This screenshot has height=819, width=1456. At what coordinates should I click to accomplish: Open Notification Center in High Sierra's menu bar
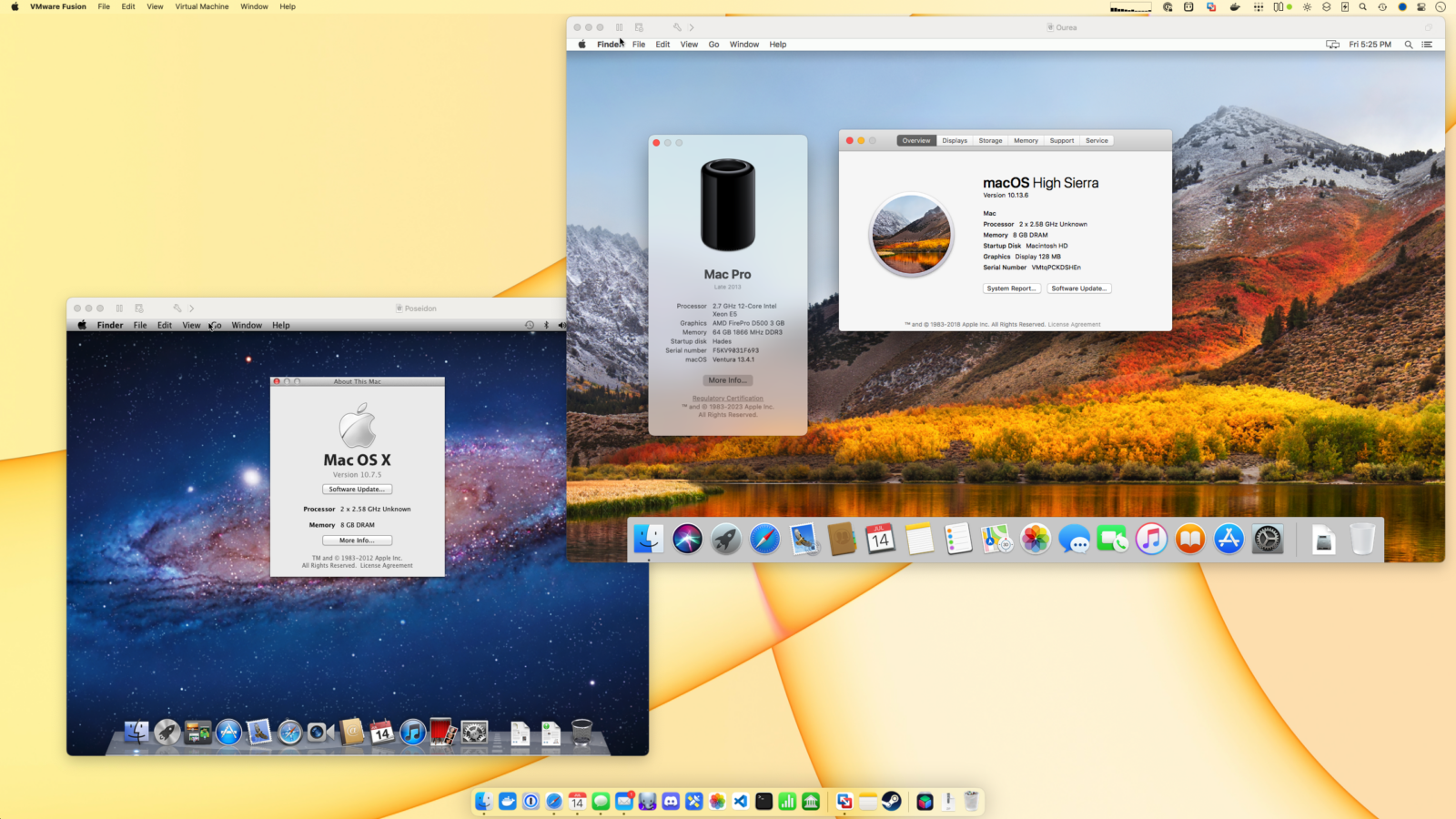(1428, 44)
